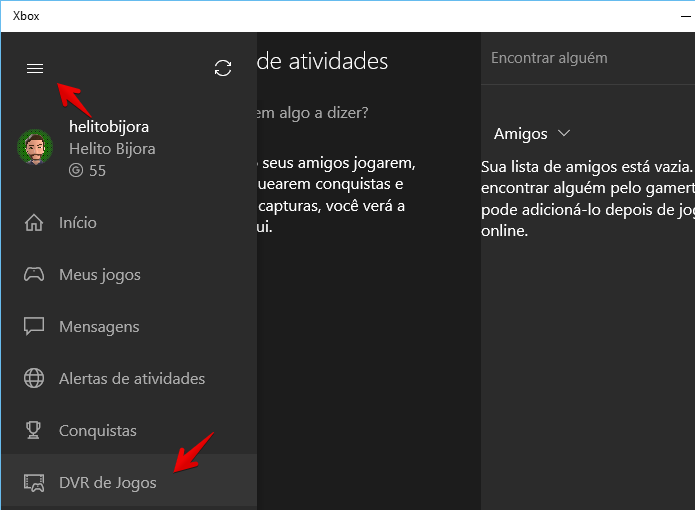Click the chevron next to Amigos

coord(564,133)
